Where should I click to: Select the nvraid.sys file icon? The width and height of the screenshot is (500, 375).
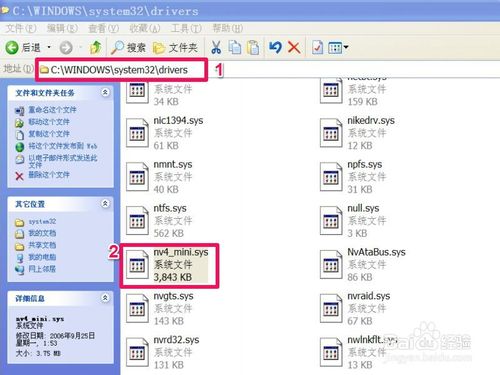point(331,308)
